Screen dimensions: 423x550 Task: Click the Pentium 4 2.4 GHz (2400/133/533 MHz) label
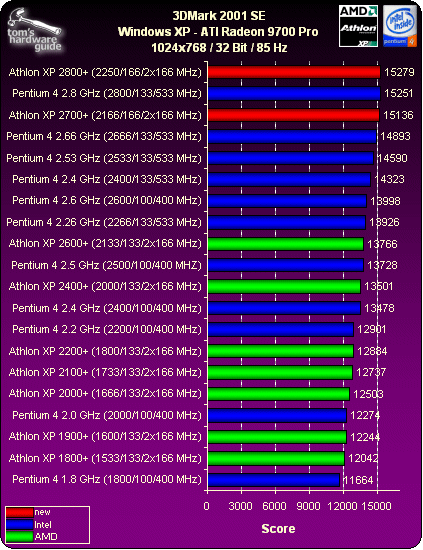107,179
